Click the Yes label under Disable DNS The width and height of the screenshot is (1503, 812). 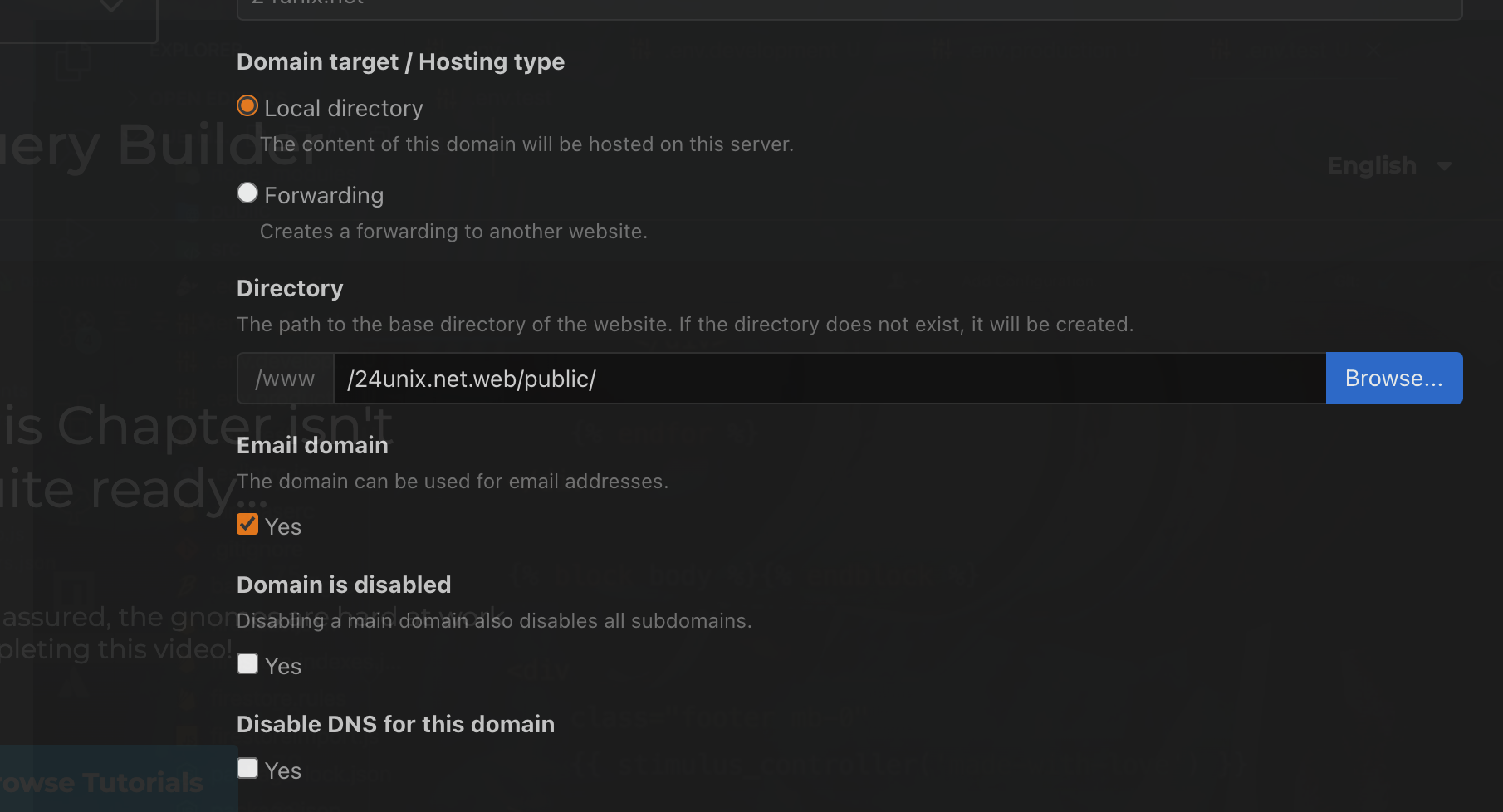(283, 771)
